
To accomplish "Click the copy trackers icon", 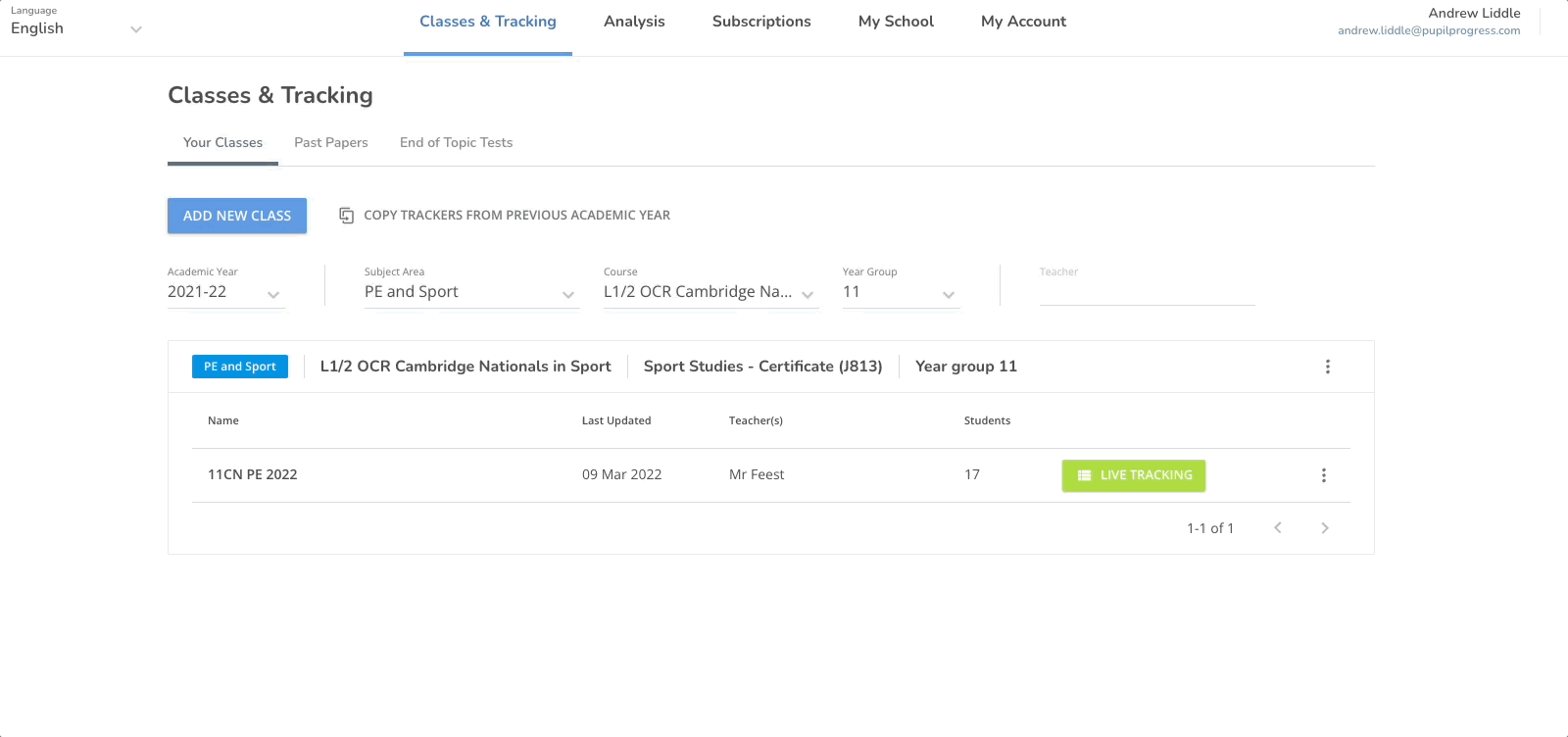I will 346,216.
